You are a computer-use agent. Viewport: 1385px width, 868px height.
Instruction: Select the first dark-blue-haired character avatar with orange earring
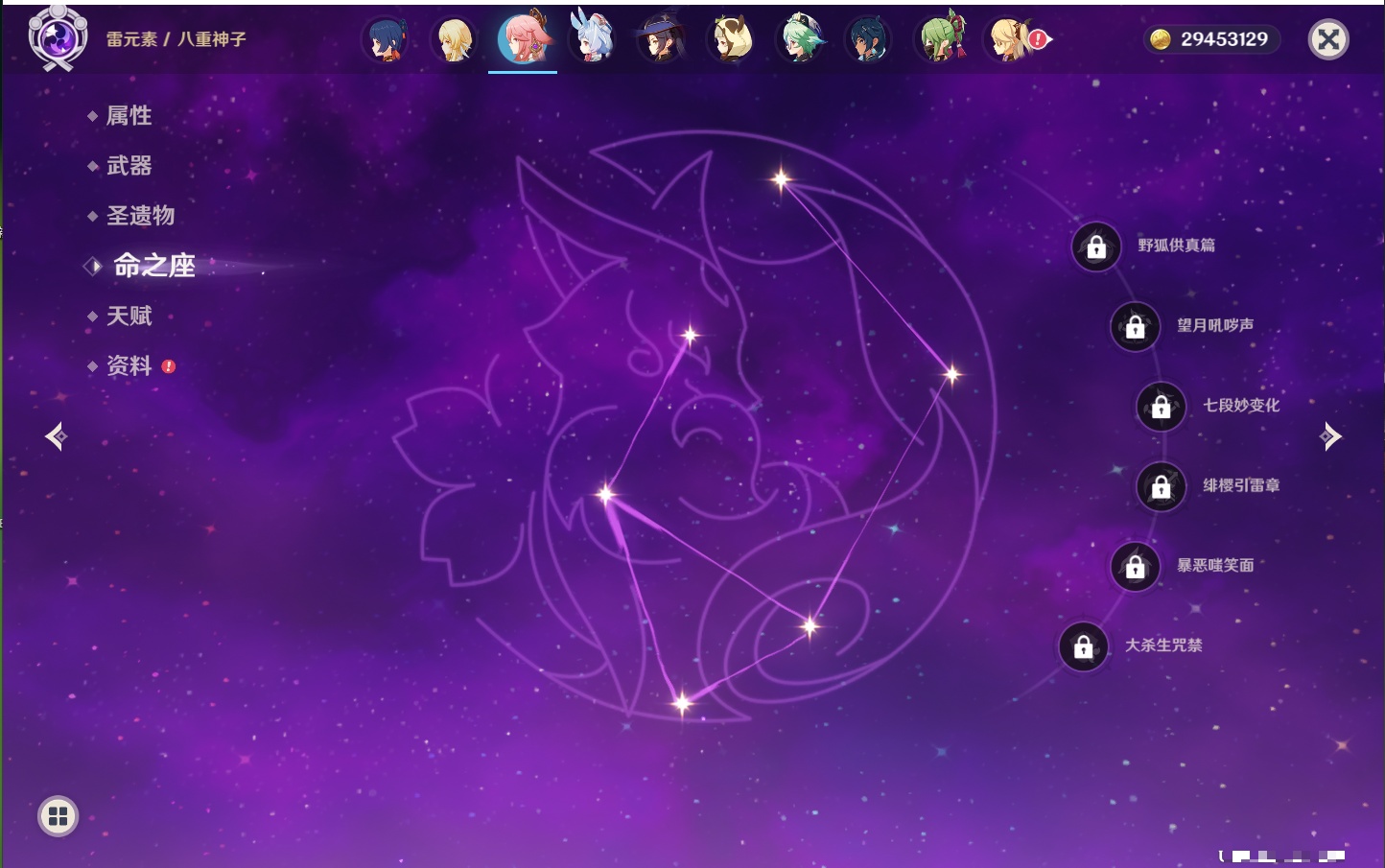pyautogui.click(x=386, y=39)
